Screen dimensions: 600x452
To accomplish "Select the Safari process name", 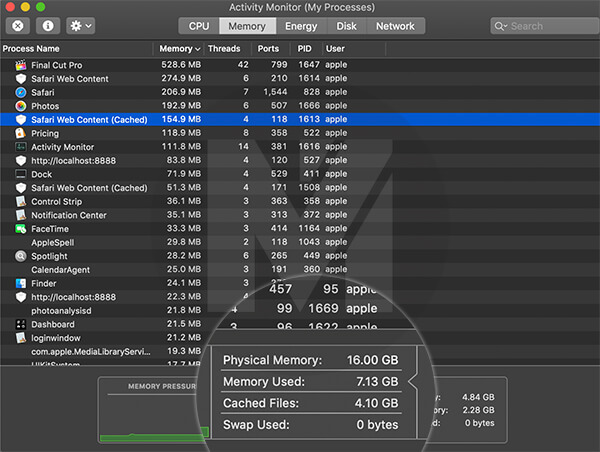I will click(x=43, y=92).
